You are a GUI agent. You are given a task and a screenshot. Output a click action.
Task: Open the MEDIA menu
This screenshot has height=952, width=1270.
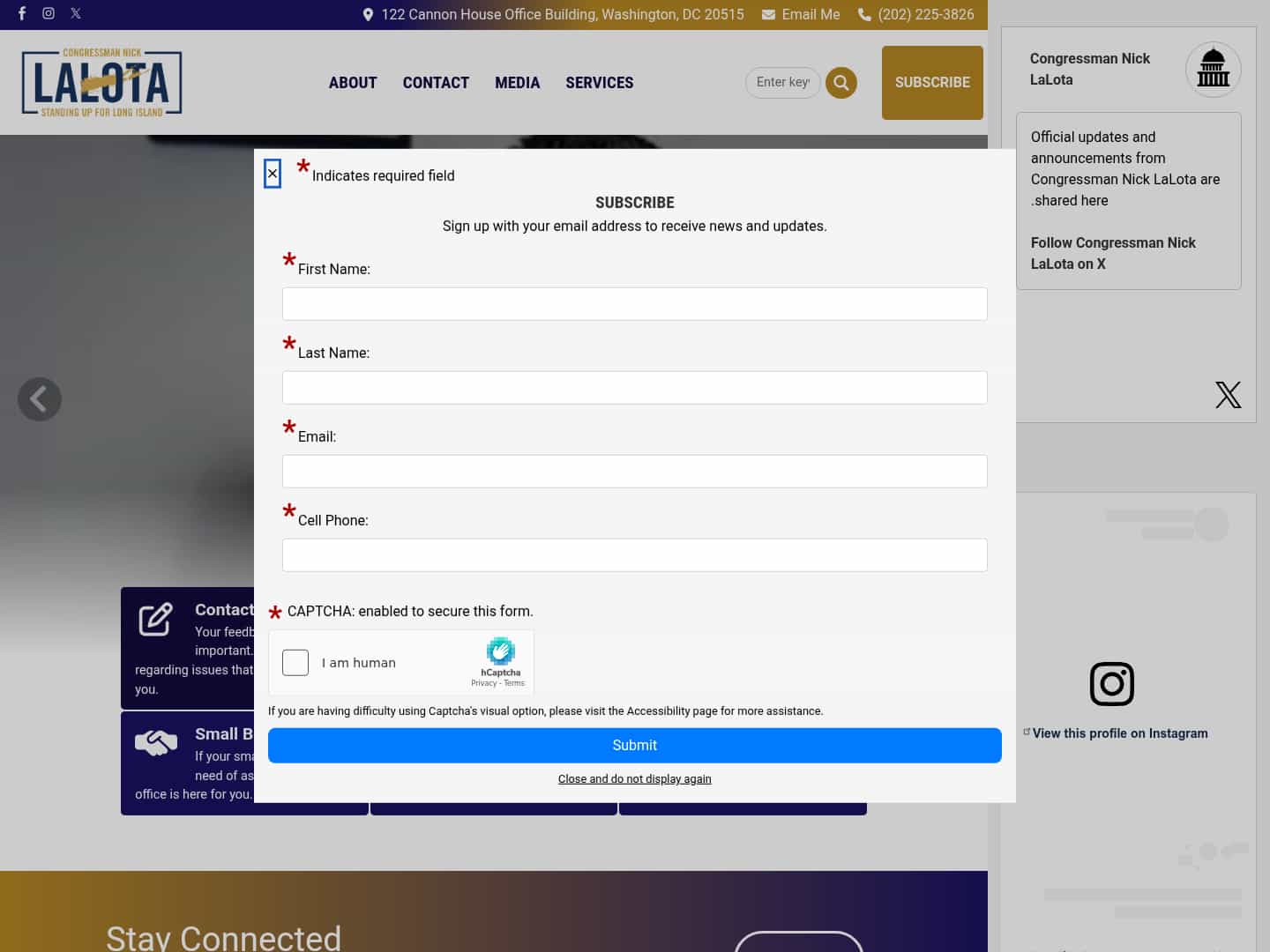pyautogui.click(x=518, y=83)
